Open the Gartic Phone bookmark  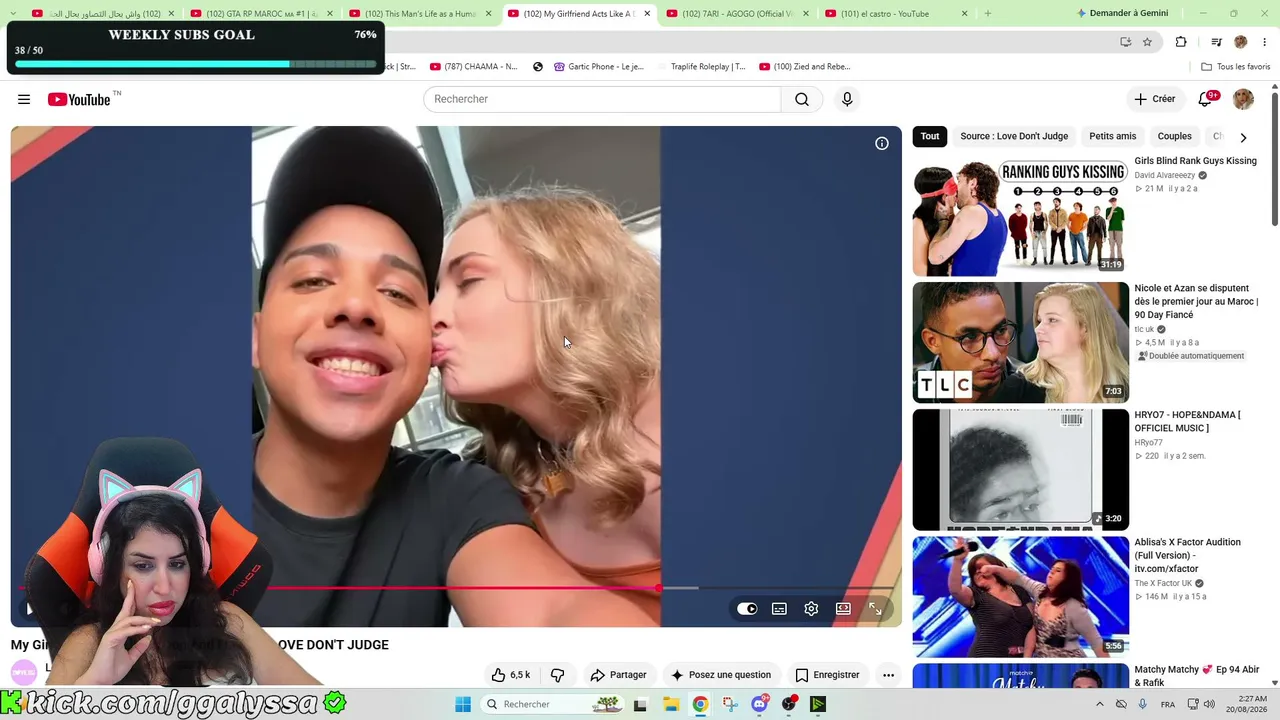pyautogui.click(x=599, y=67)
